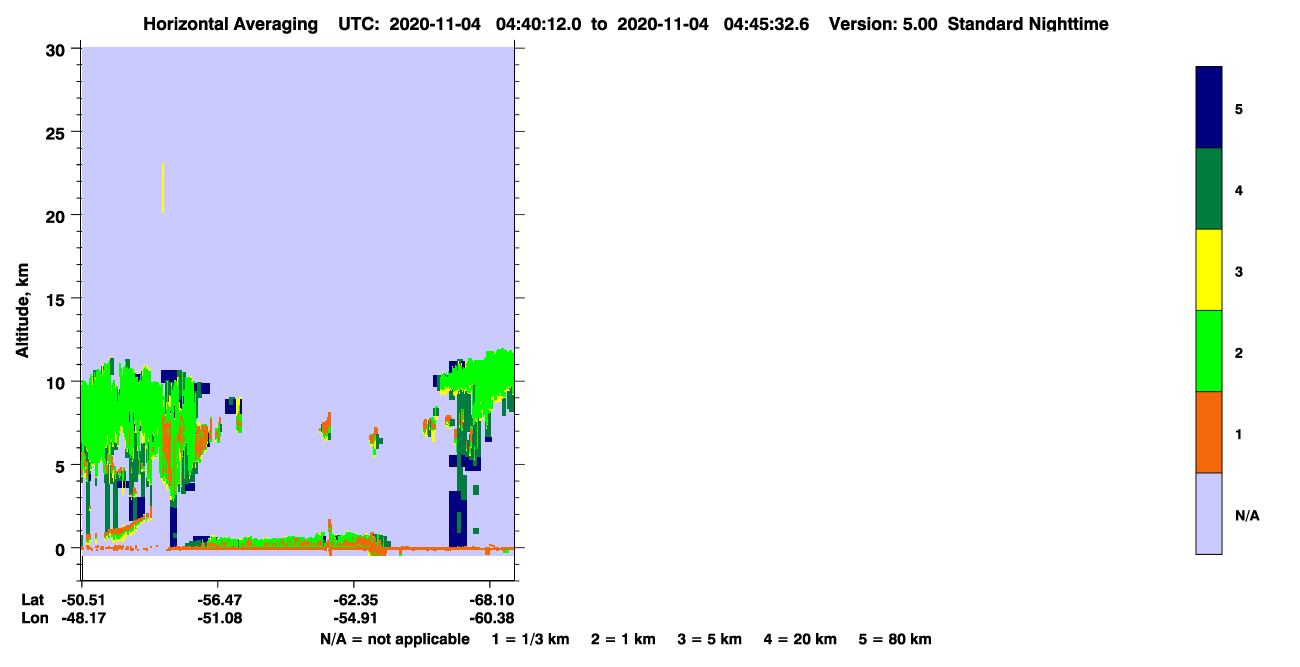Click 'Version: 5.00' text in header
The width and height of the screenshot is (1300, 667).
click(883, 24)
